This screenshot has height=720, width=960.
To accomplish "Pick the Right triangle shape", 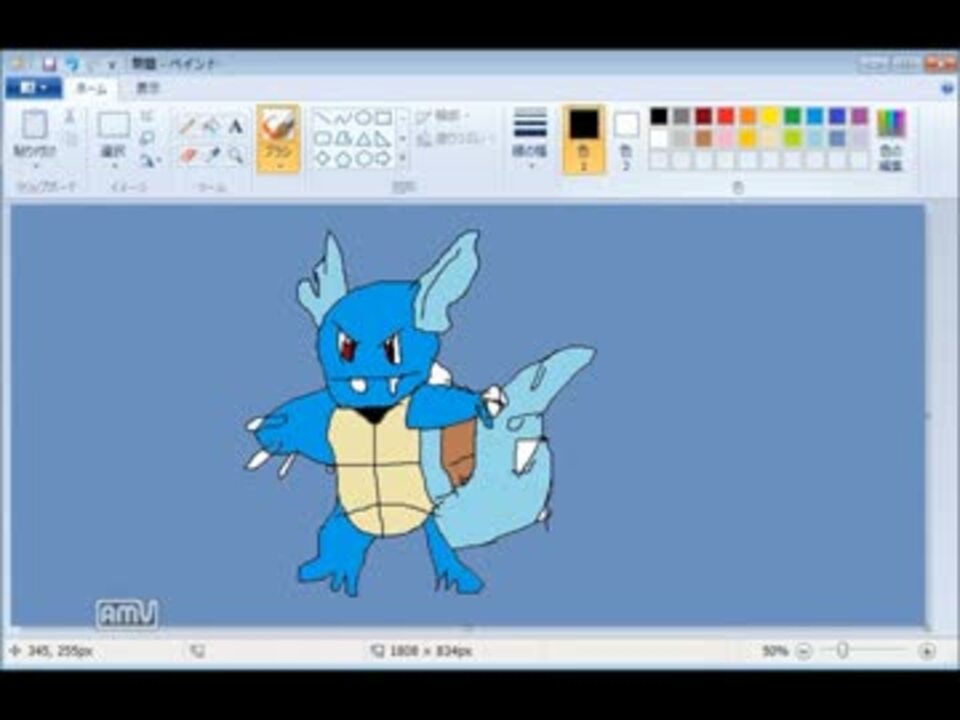I will point(383,138).
